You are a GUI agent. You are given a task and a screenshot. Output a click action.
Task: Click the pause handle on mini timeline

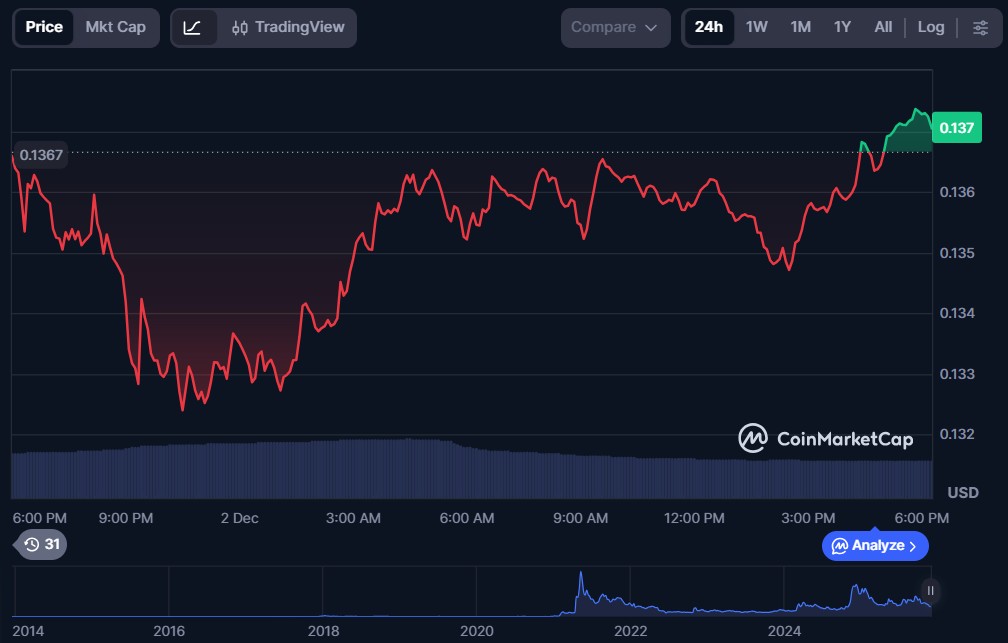[x=930, y=591]
